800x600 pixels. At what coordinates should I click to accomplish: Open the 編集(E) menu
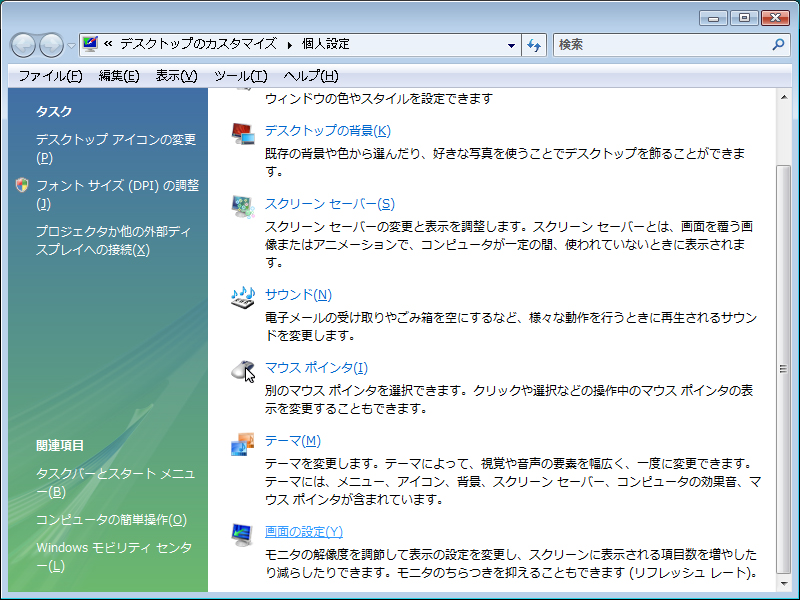tap(119, 76)
